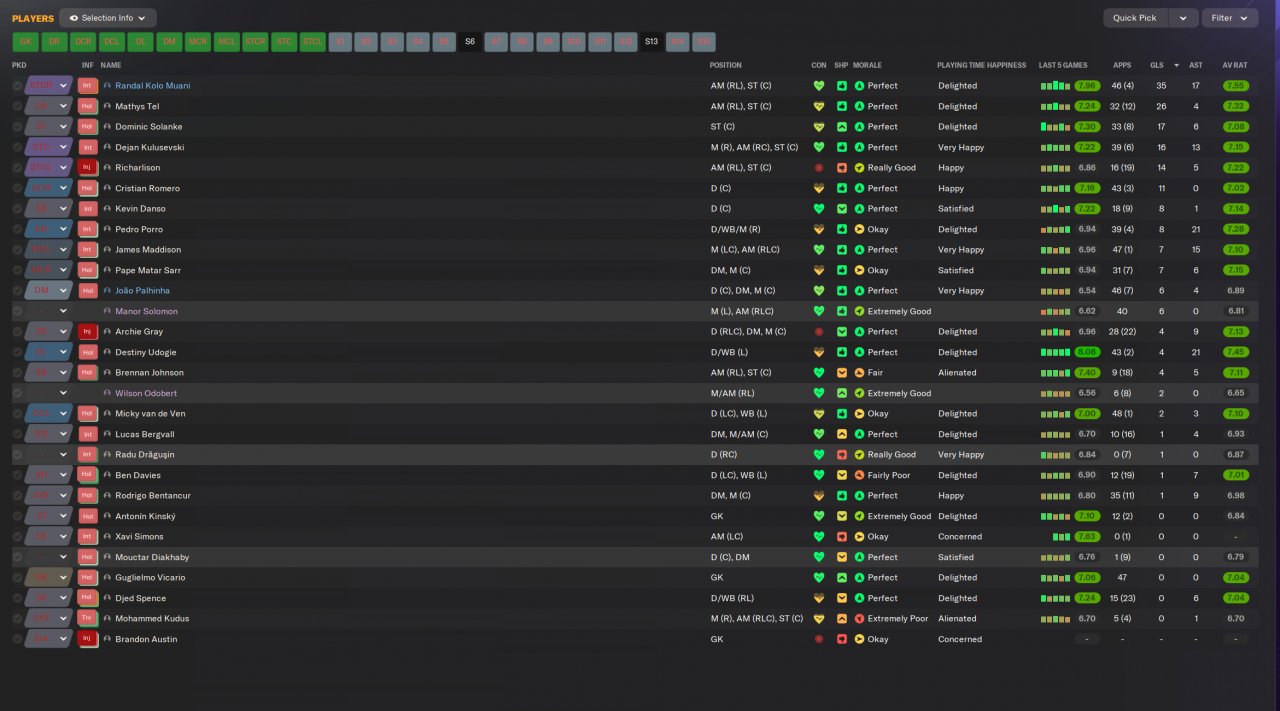
Task: Click the Int info badge for Randal Kolo Muani
Action: coord(88,86)
